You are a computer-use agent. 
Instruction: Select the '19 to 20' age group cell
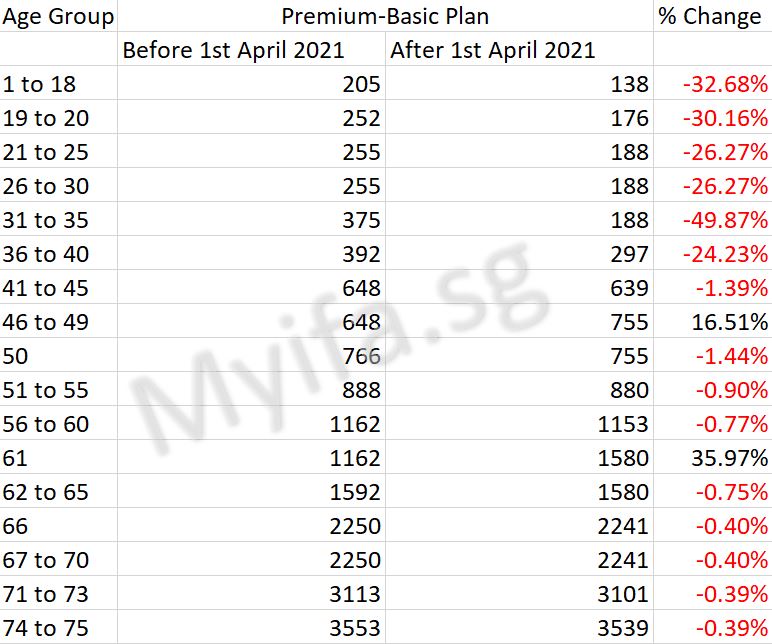point(46,119)
